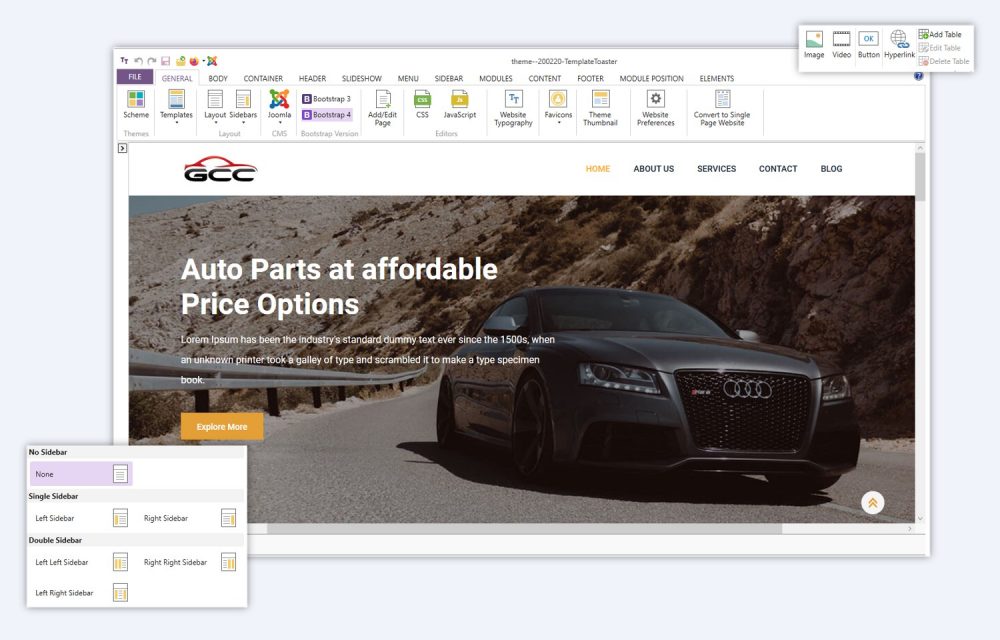This screenshot has width=1000, height=640.
Task: Insert a Hyperlink element
Action: click(898, 44)
